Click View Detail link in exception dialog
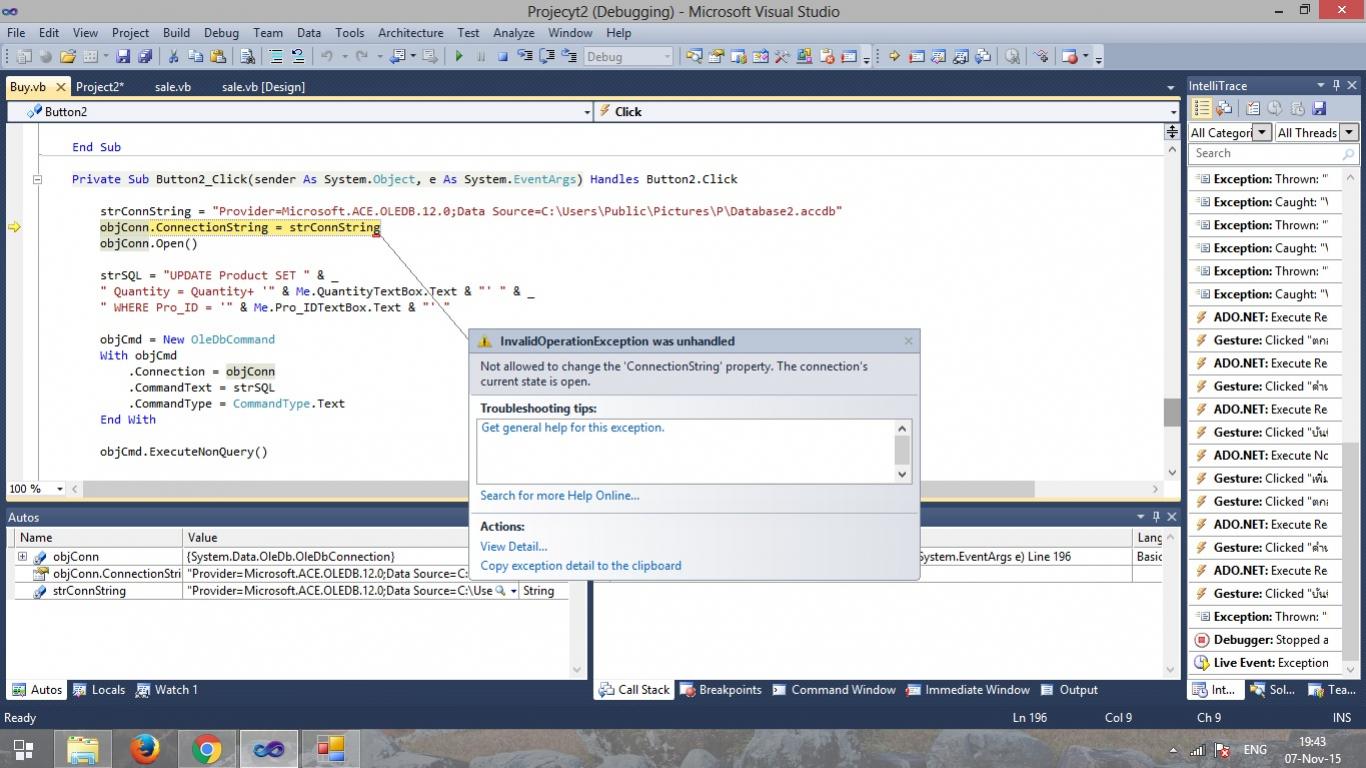The width and height of the screenshot is (1366, 768). point(513,546)
